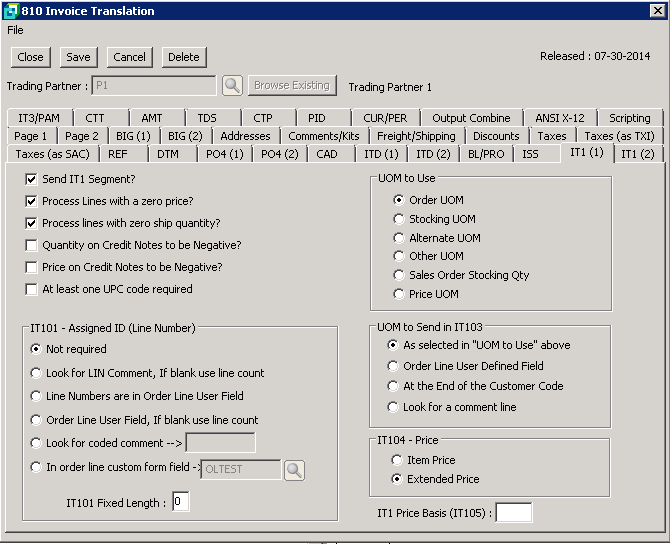Click the Trading Partner lookup magnifier icon
Screen dimensions: 670x544
click(232, 86)
